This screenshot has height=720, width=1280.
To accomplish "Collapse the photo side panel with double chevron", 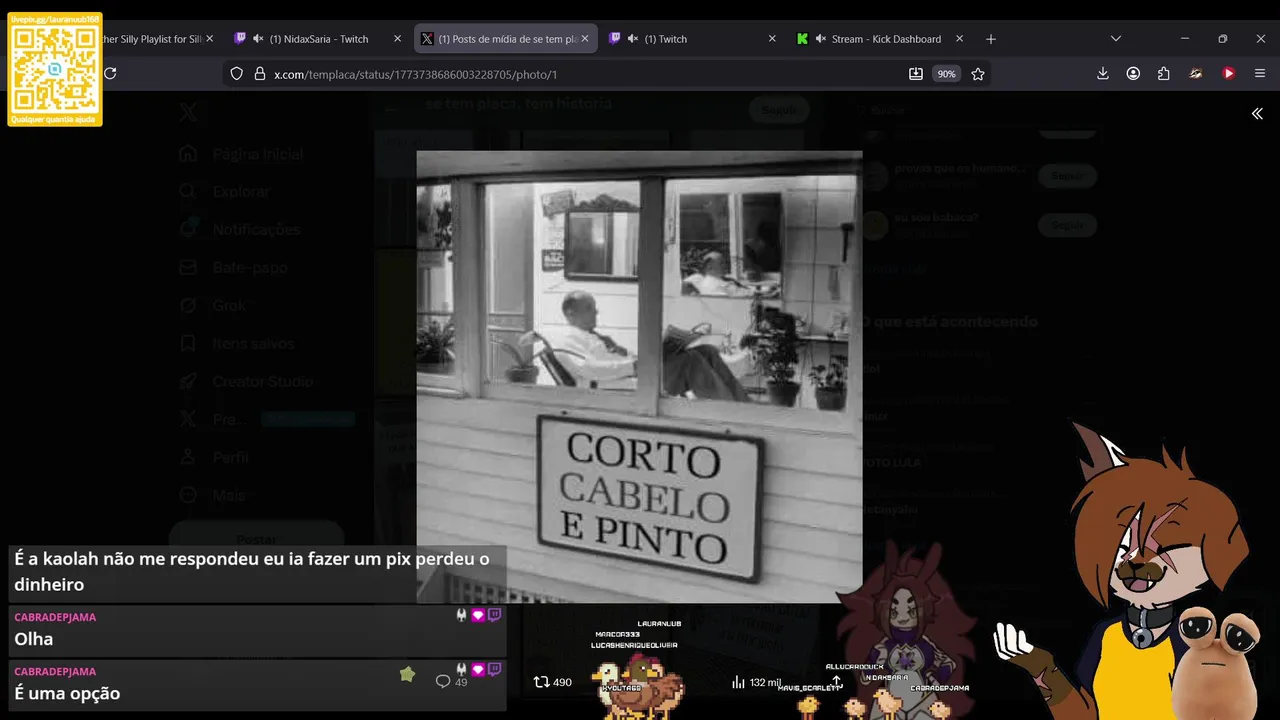I will pos(1257,114).
